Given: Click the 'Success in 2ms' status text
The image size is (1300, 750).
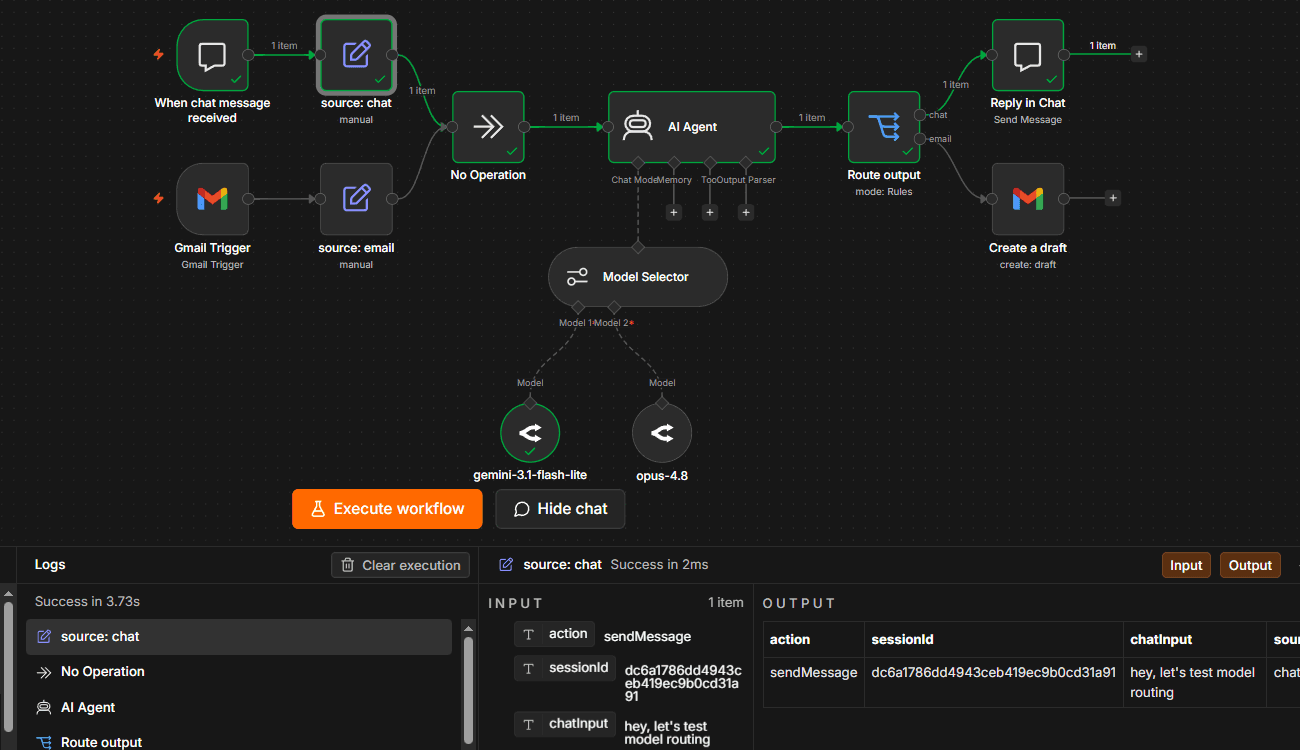Looking at the screenshot, I should (659, 565).
